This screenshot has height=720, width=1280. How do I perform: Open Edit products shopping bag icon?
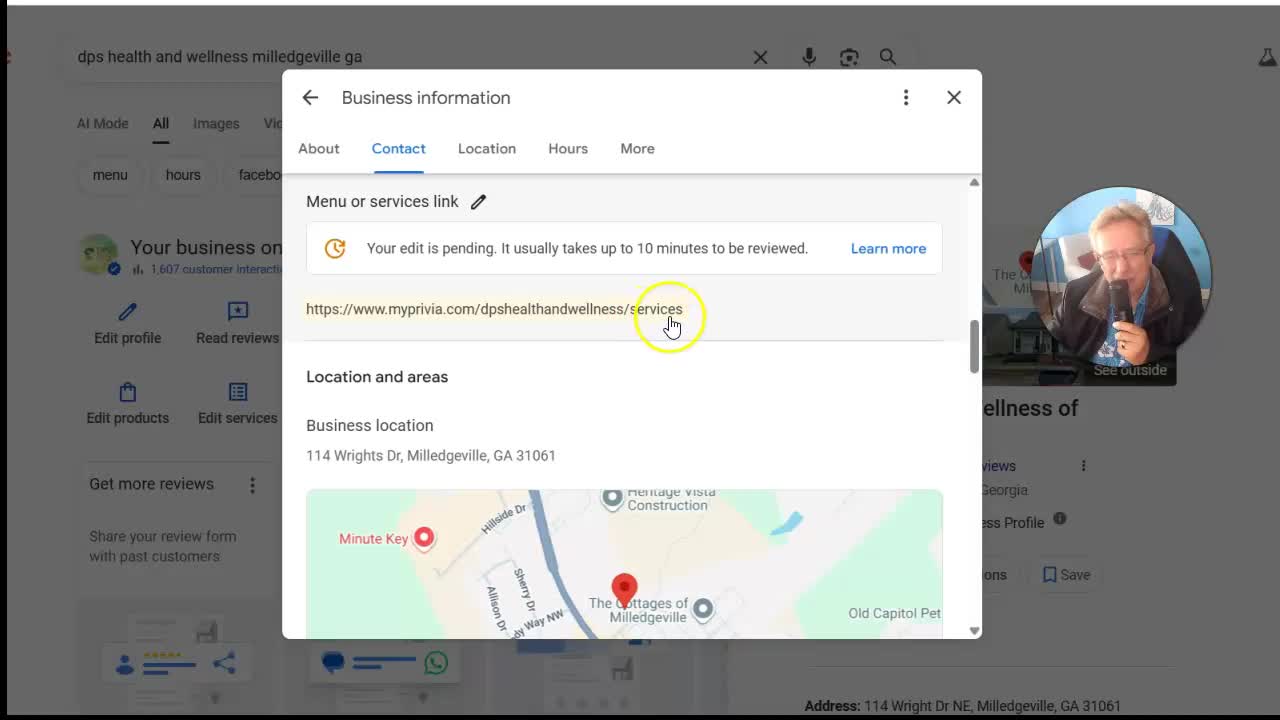pyautogui.click(x=127, y=392)
